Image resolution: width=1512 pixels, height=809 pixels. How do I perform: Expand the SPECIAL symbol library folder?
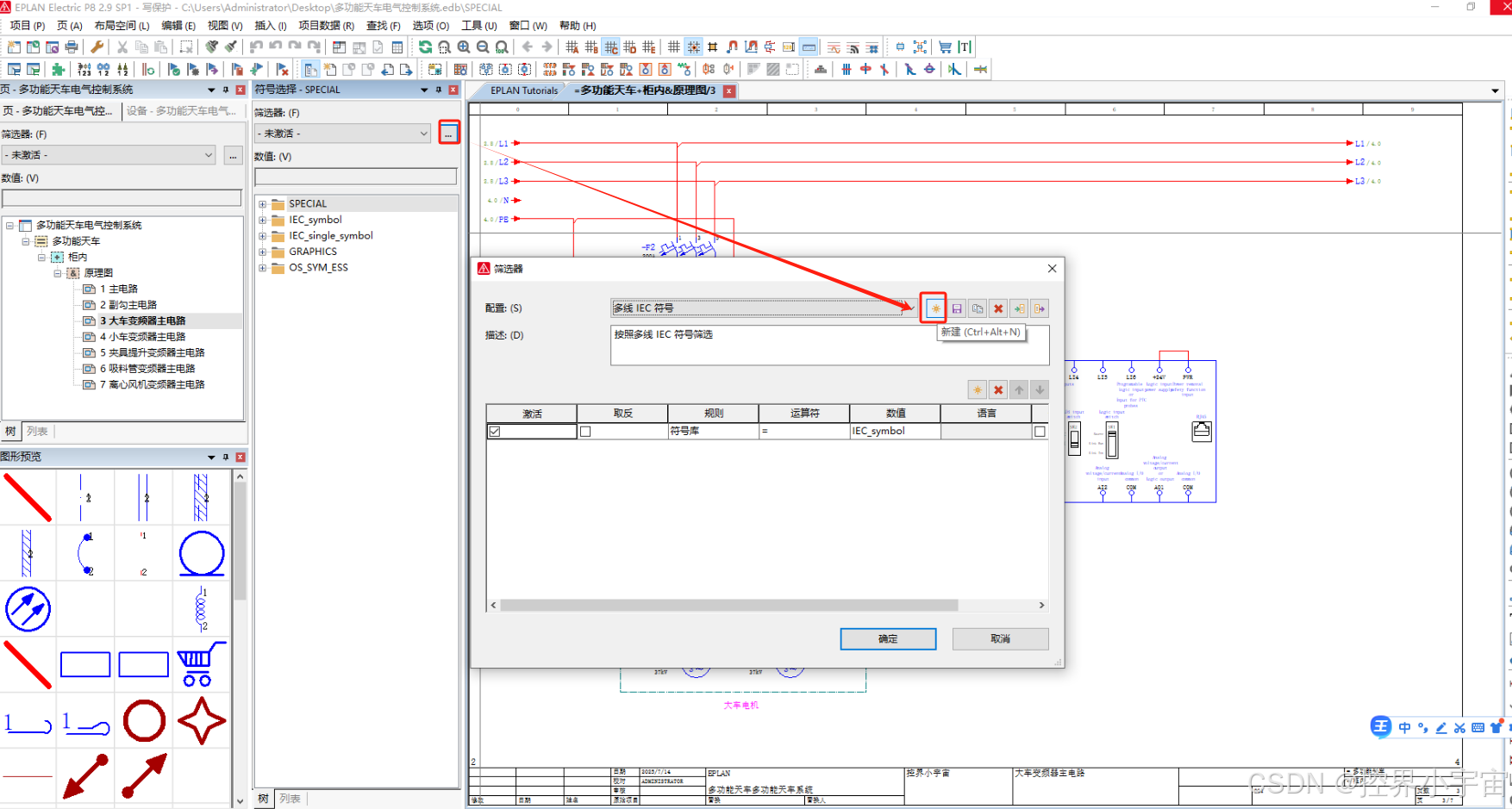(x=263, y=204)
